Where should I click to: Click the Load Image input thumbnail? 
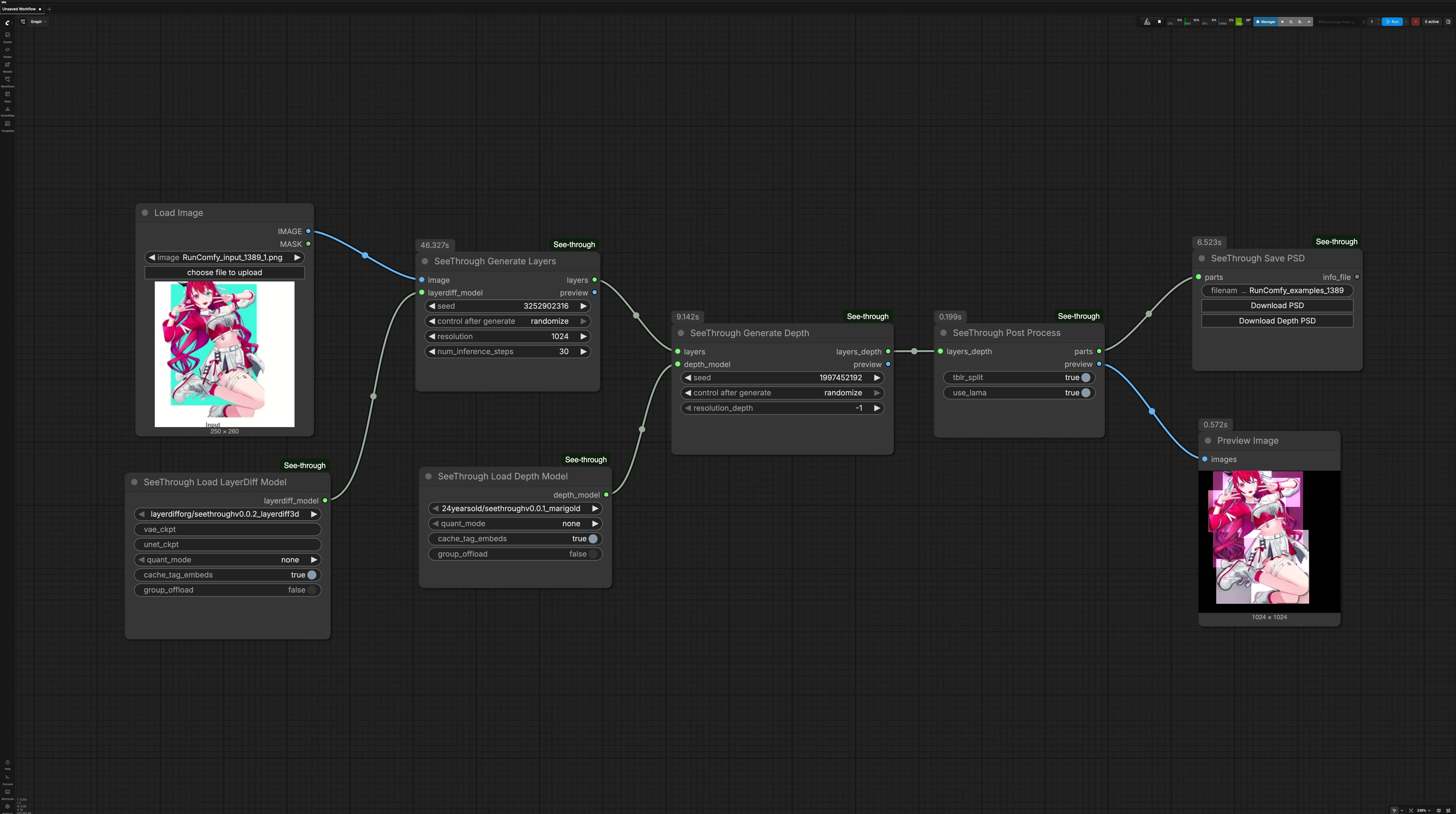pos(224,354)
